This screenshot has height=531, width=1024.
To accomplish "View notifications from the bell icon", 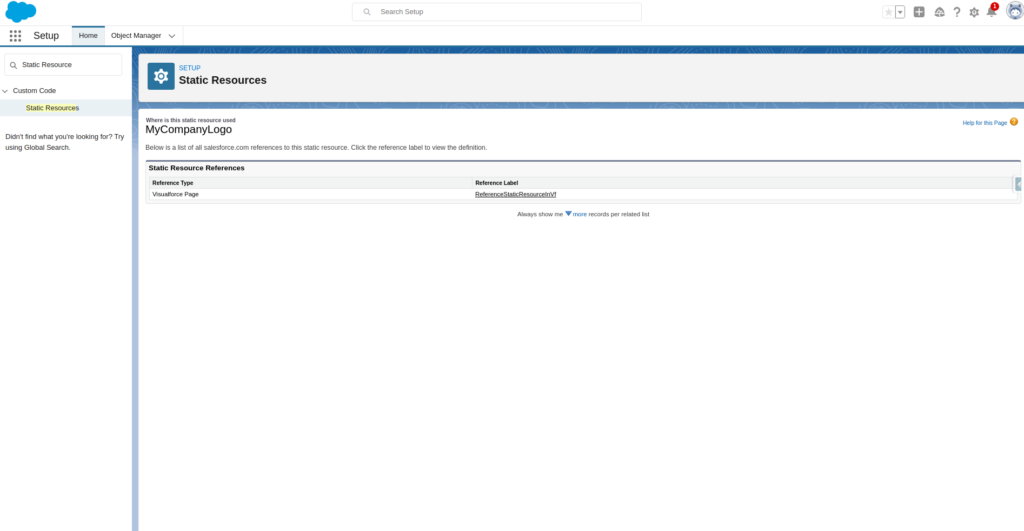I will [x=991, y=12].
